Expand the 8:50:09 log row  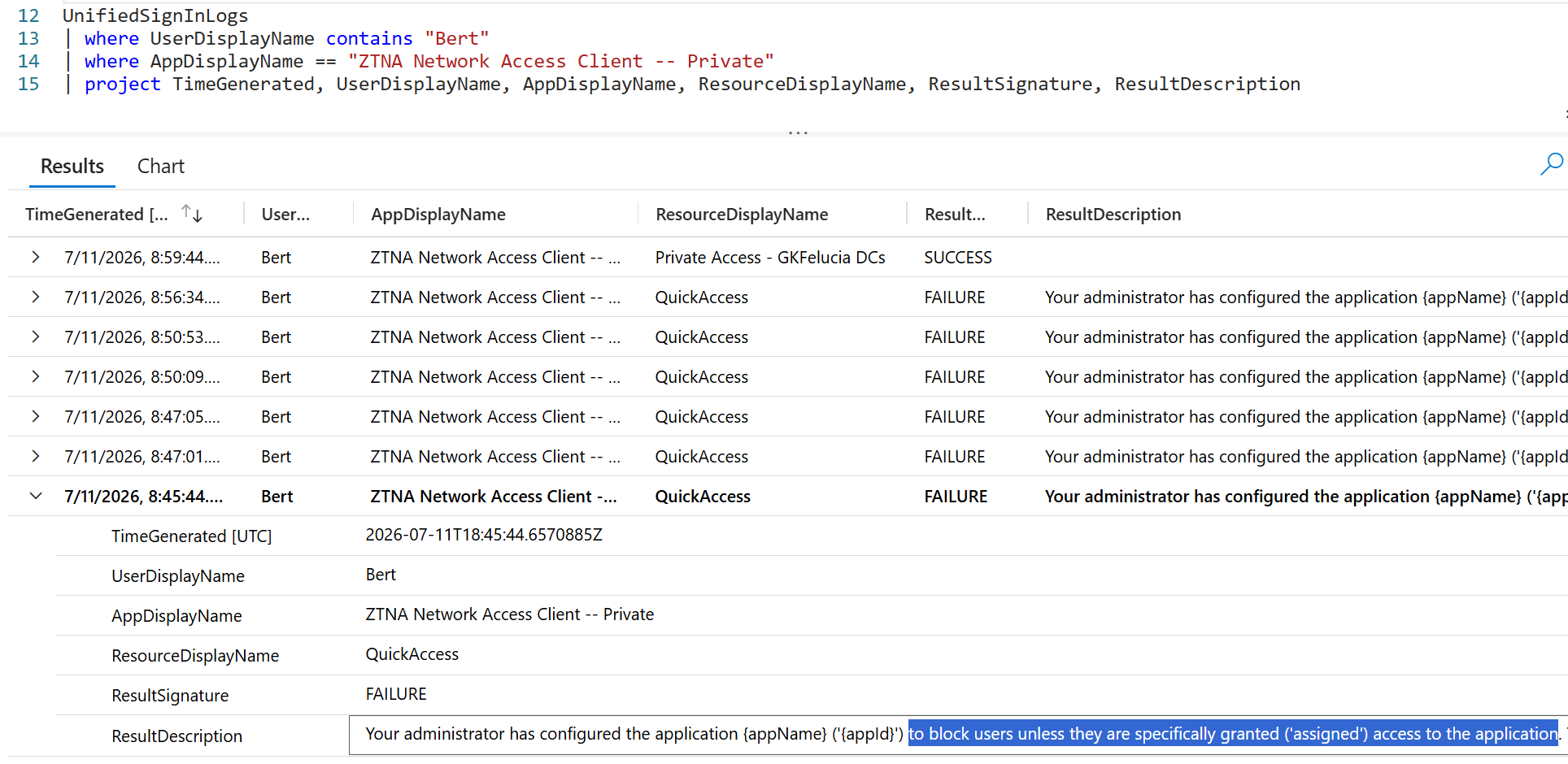[x=36, y=376]
